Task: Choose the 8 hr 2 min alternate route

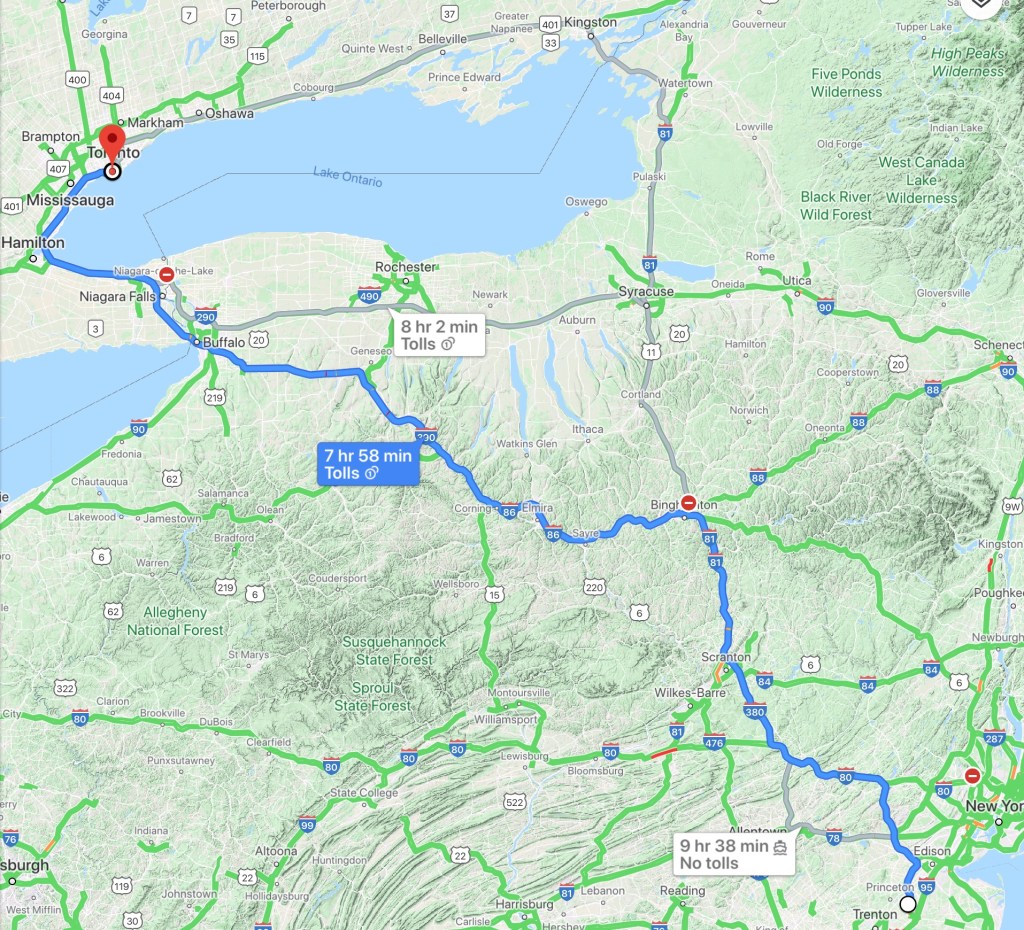Action: [439, 335]
